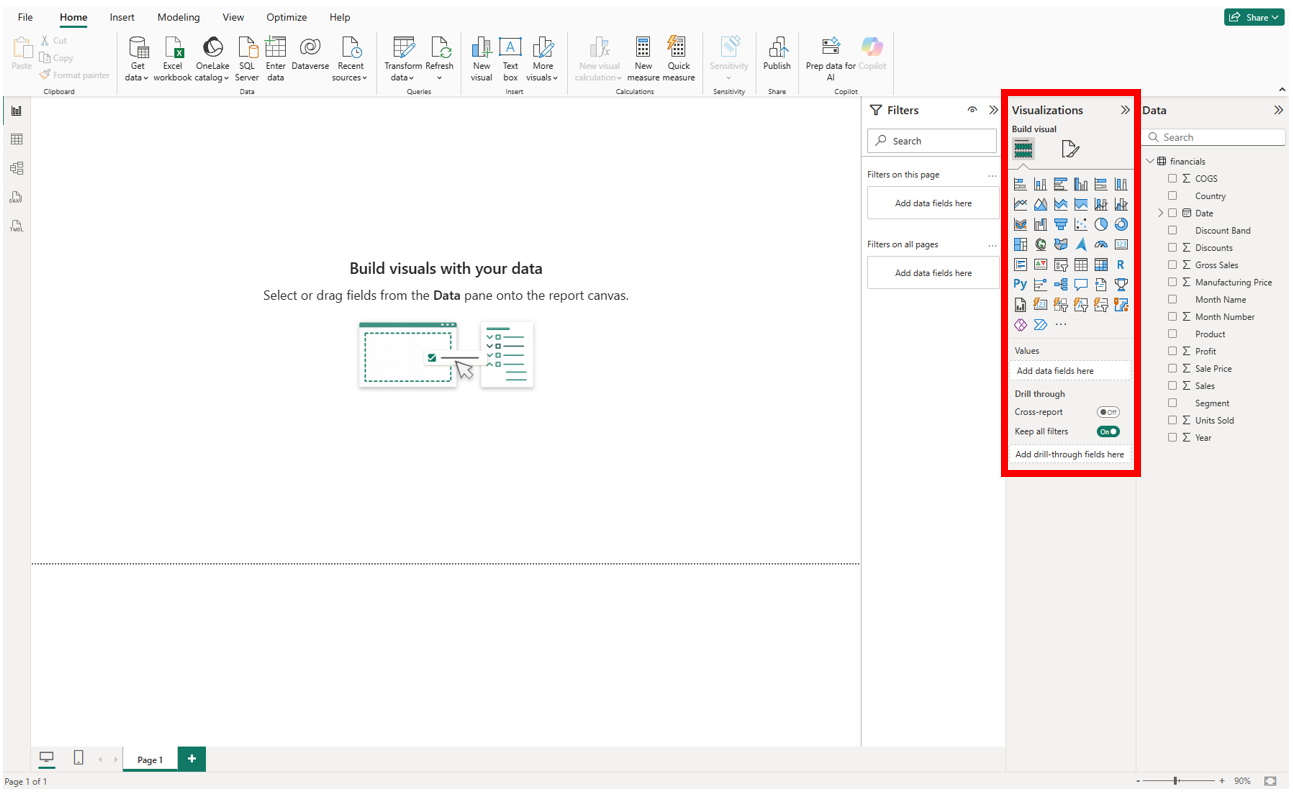
Task: Collapse the financials table
Action: [1149, 161]
